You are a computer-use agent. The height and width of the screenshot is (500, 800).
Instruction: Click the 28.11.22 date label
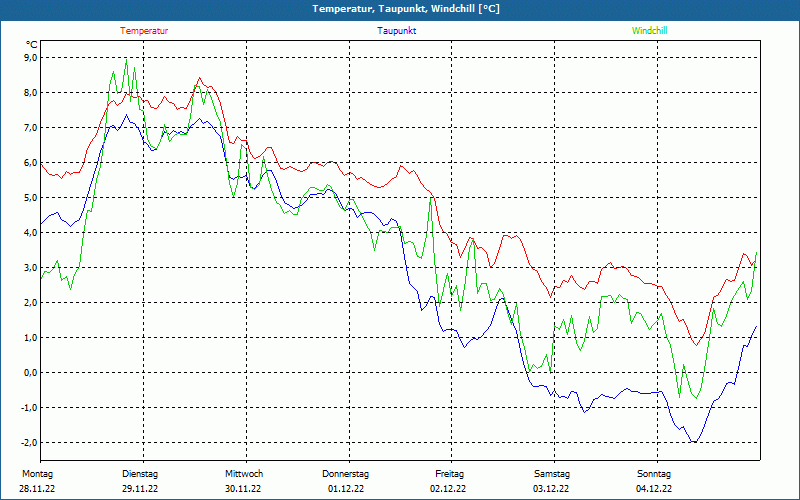[x=37, y=489]
